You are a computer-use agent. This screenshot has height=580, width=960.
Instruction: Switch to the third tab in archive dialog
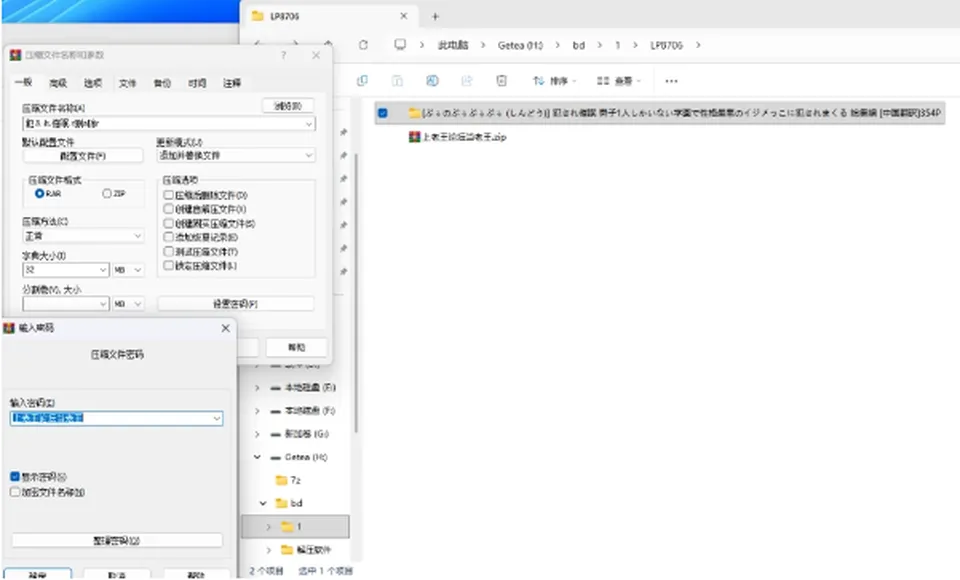(x=93, y=83)
